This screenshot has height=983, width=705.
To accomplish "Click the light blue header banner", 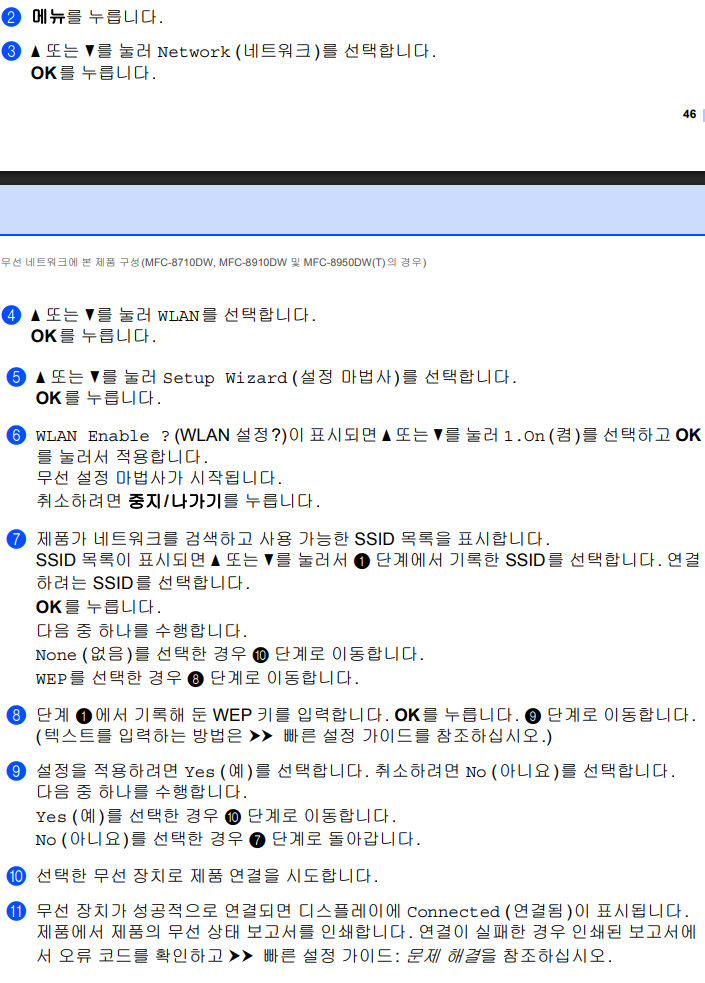I will coord(352,210).
